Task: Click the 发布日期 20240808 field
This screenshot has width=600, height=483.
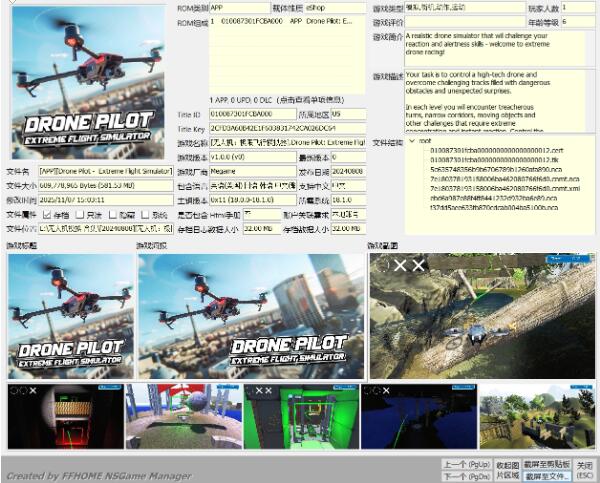Action: (348, 171)
